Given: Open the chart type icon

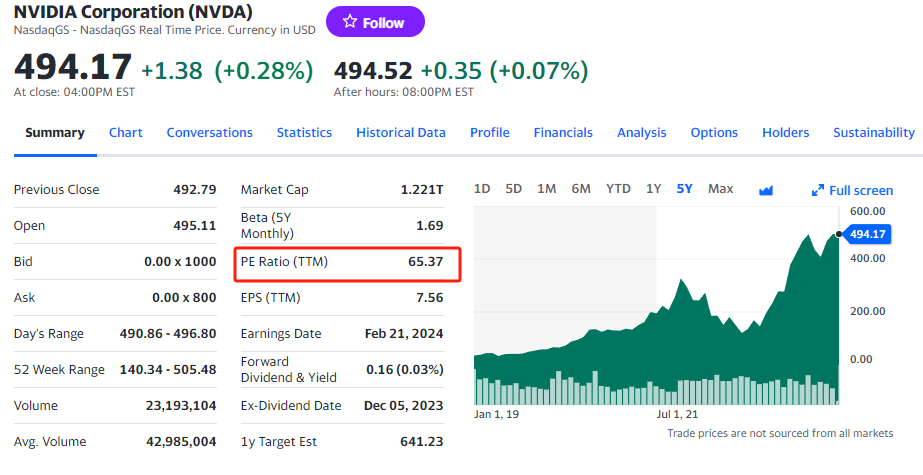Looking at the screenshot, I should pos(766,190).
